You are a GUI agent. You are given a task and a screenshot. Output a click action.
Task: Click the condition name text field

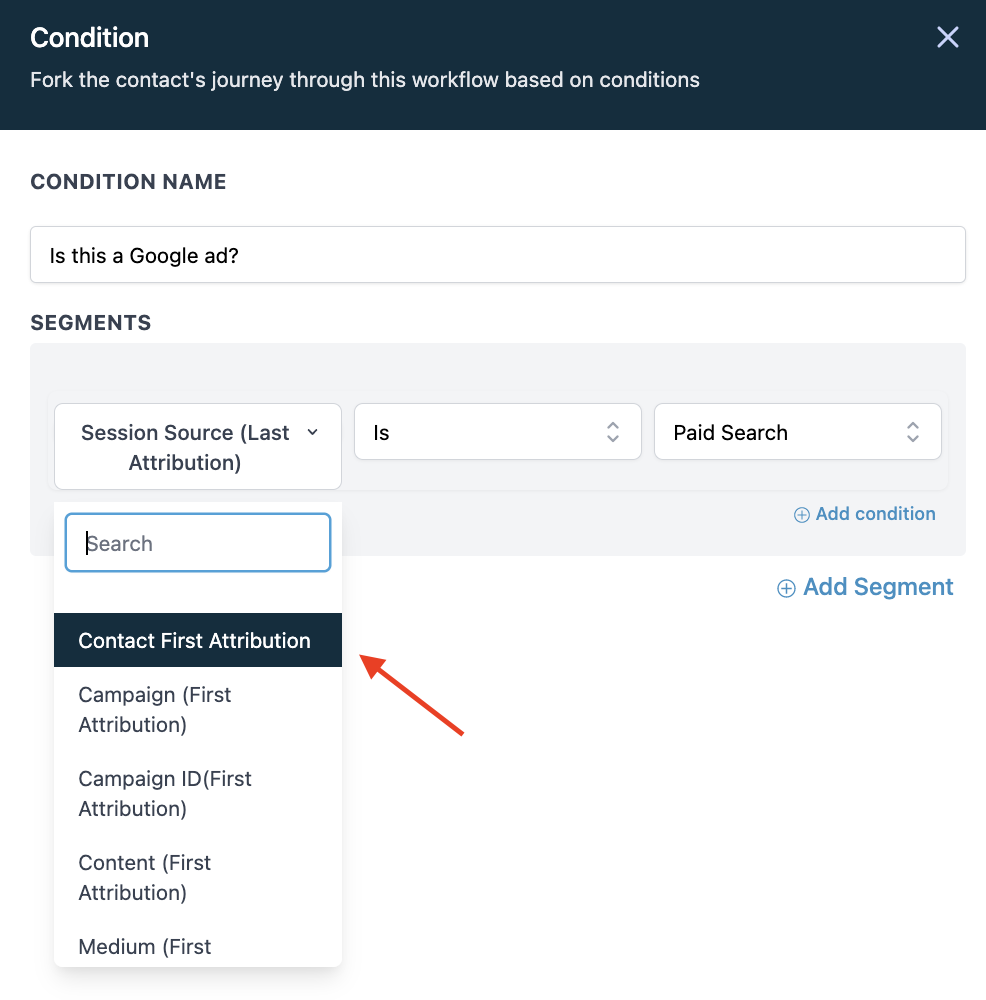497,255
